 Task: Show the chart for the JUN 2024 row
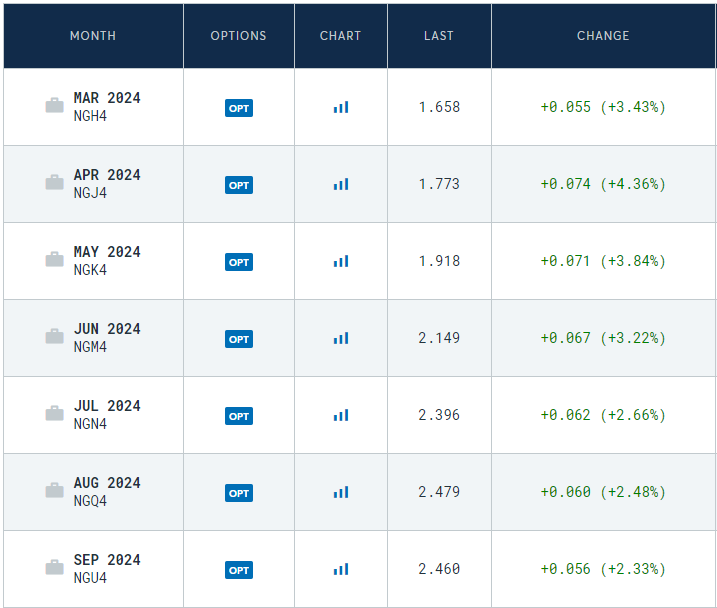pos(341,338)
